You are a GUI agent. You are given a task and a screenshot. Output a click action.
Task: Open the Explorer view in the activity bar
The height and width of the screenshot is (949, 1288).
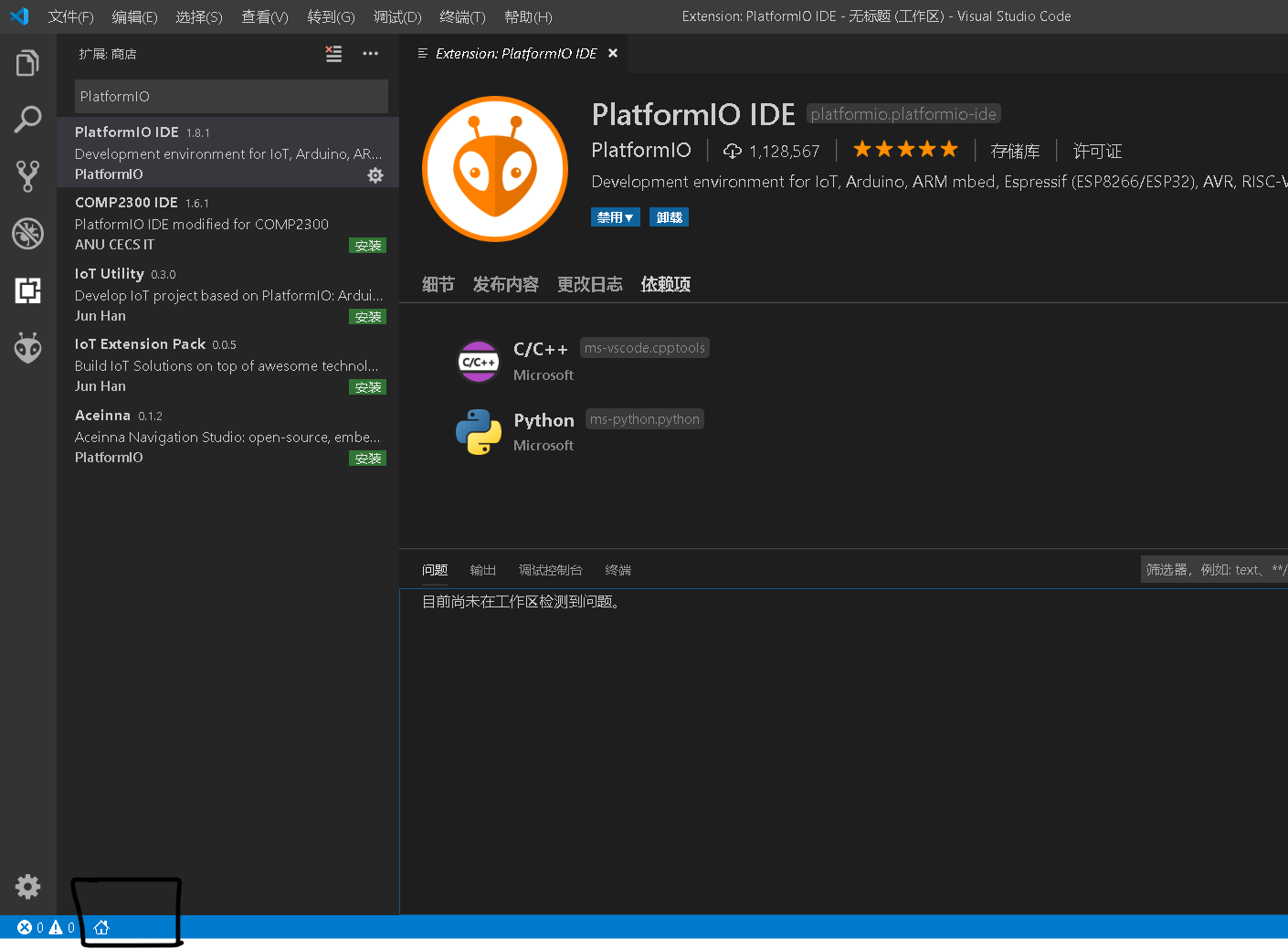tap(27, 62)
